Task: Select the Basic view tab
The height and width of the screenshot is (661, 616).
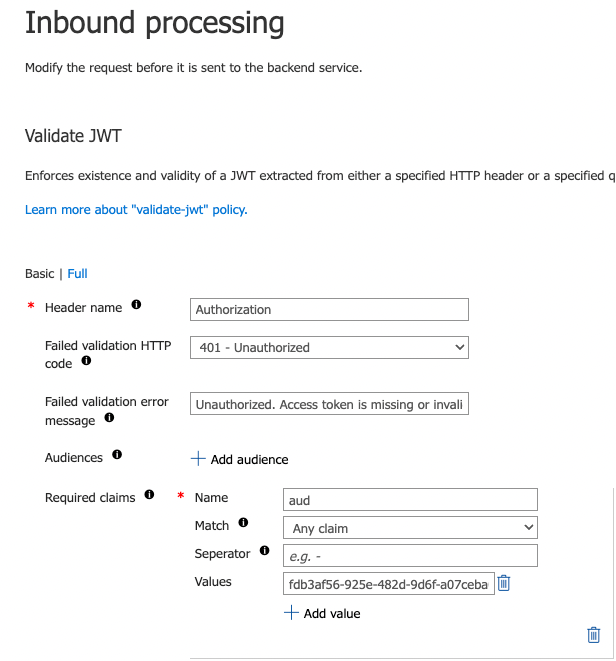Action: [x=40, y=274]
